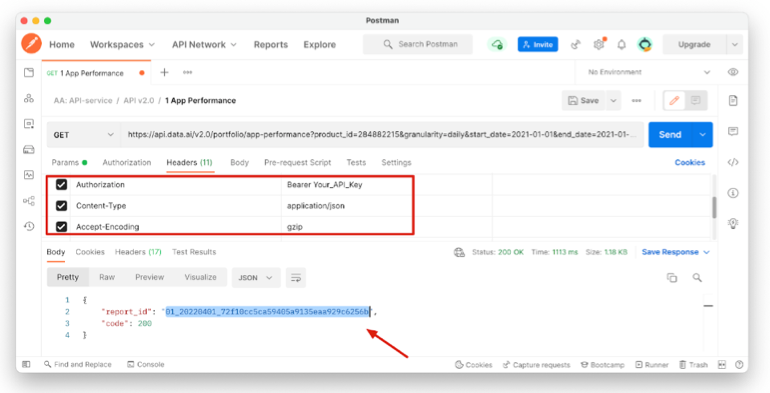770x393 pixels.
Task: Go to Home in the top navigation
Action: 62,44
